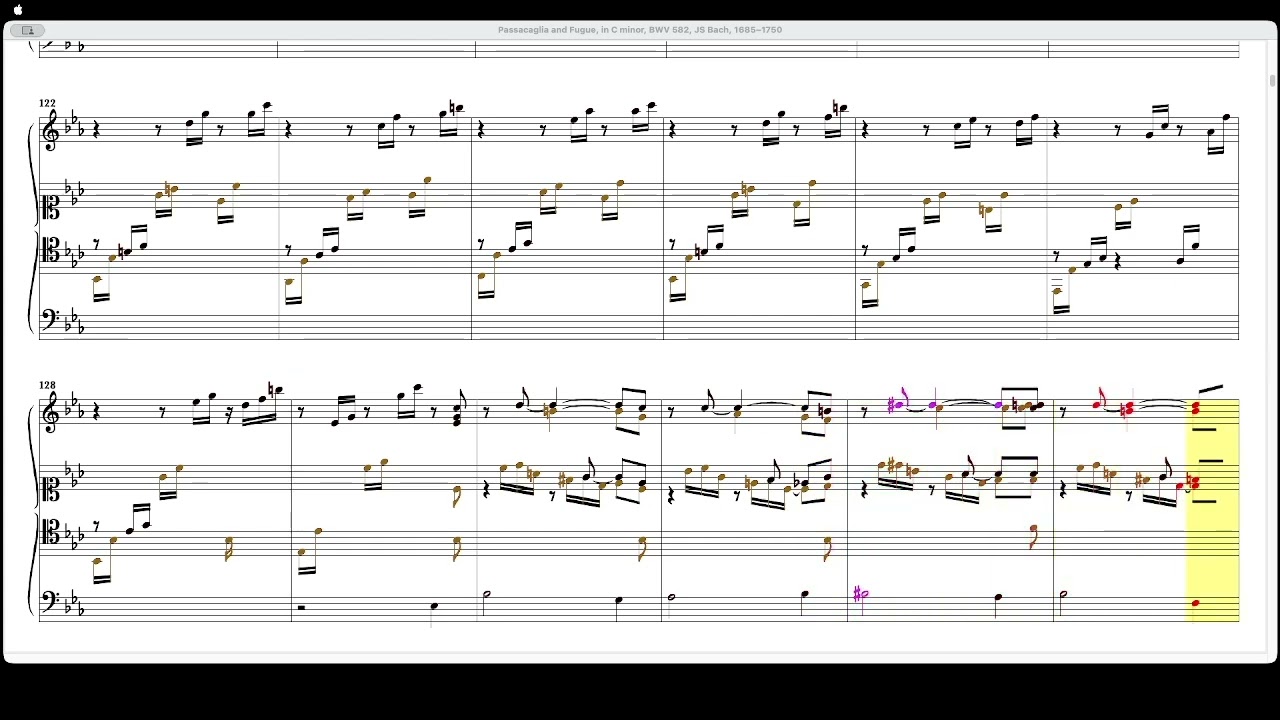Click the vertical scrollbar thumb
The width and height of the screenshot is (1280, 720).
pos(1272,80)
